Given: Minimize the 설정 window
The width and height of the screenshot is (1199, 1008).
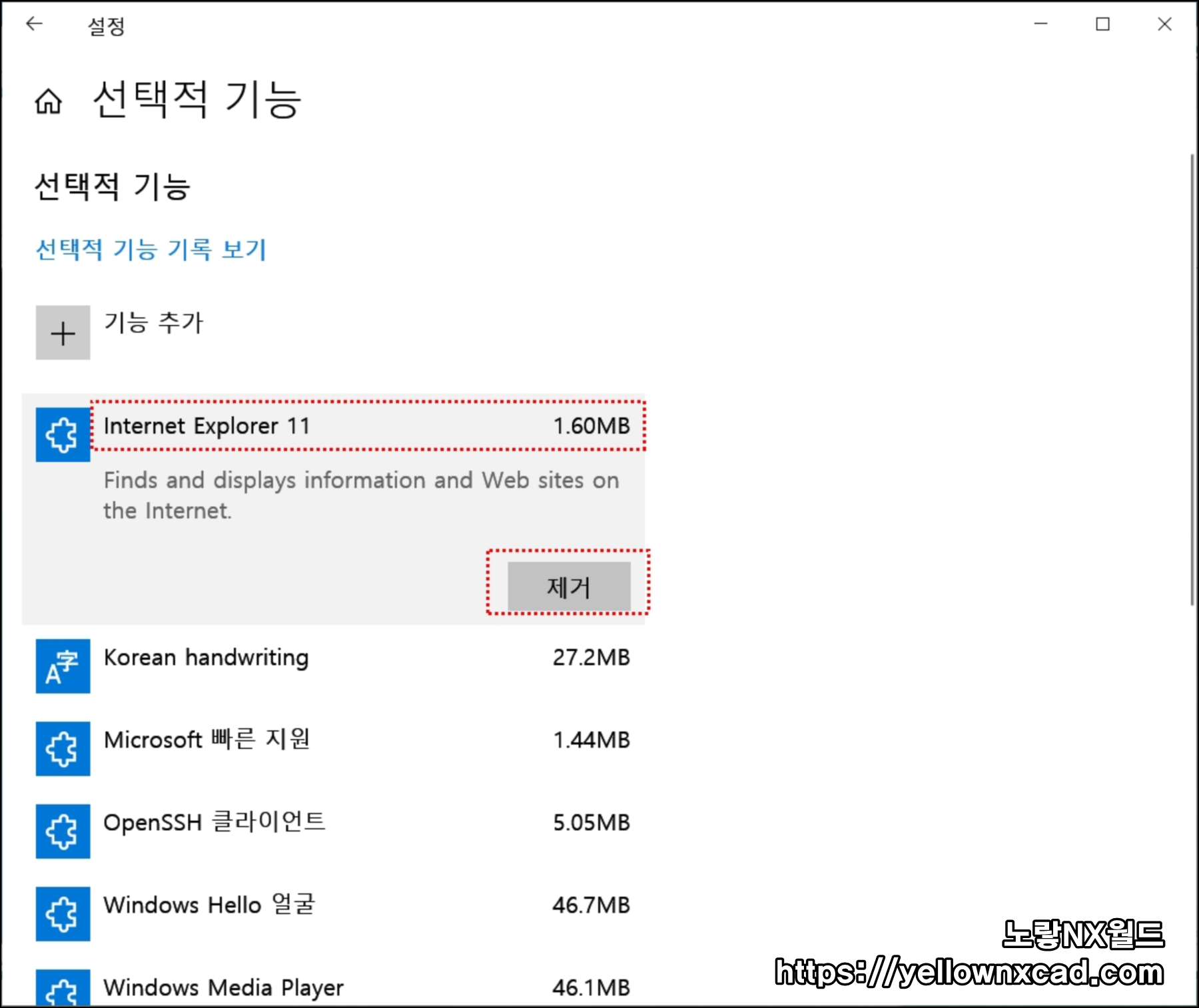Looking at the screenshot, I should [1041, 24].
